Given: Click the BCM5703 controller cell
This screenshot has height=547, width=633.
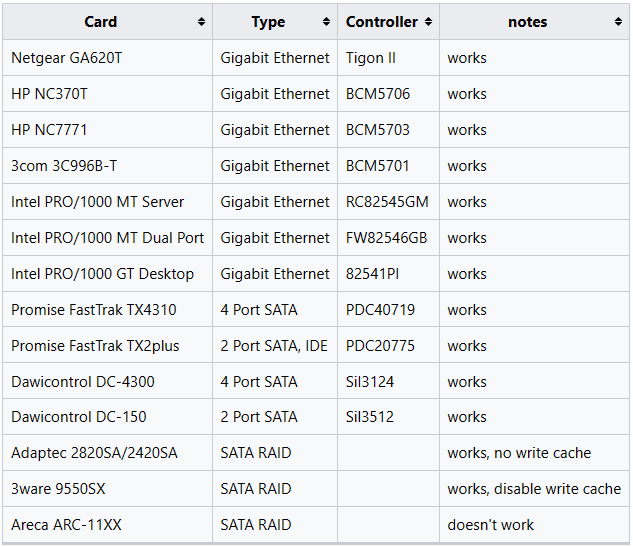Looking at the screenshot, I should click(388, 130).
